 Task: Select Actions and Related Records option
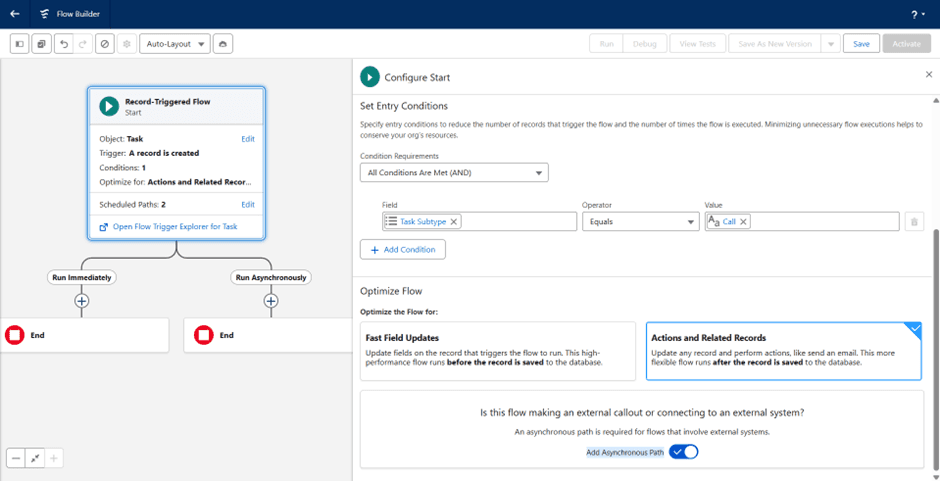coord(784,351)
